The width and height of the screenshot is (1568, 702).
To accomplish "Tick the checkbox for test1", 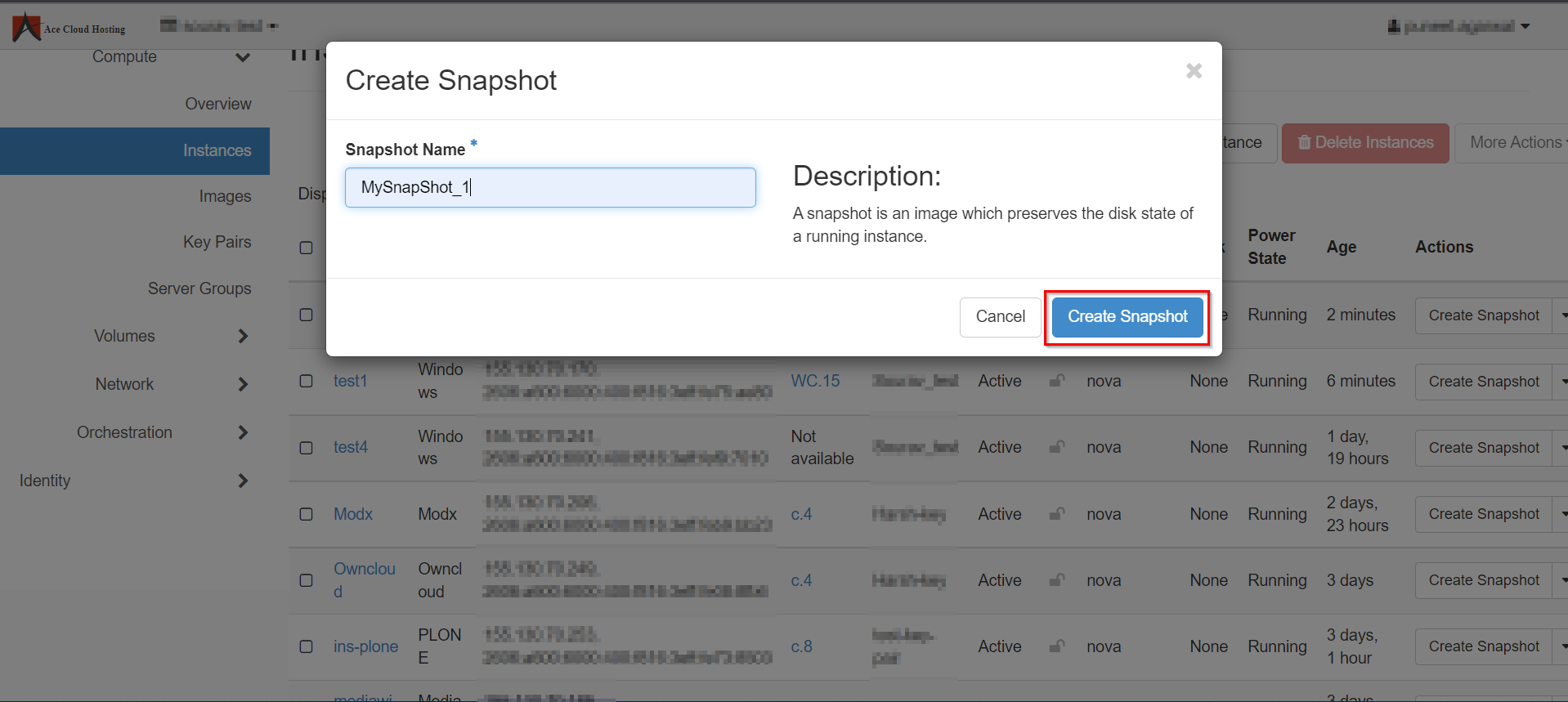I will 307,381.
